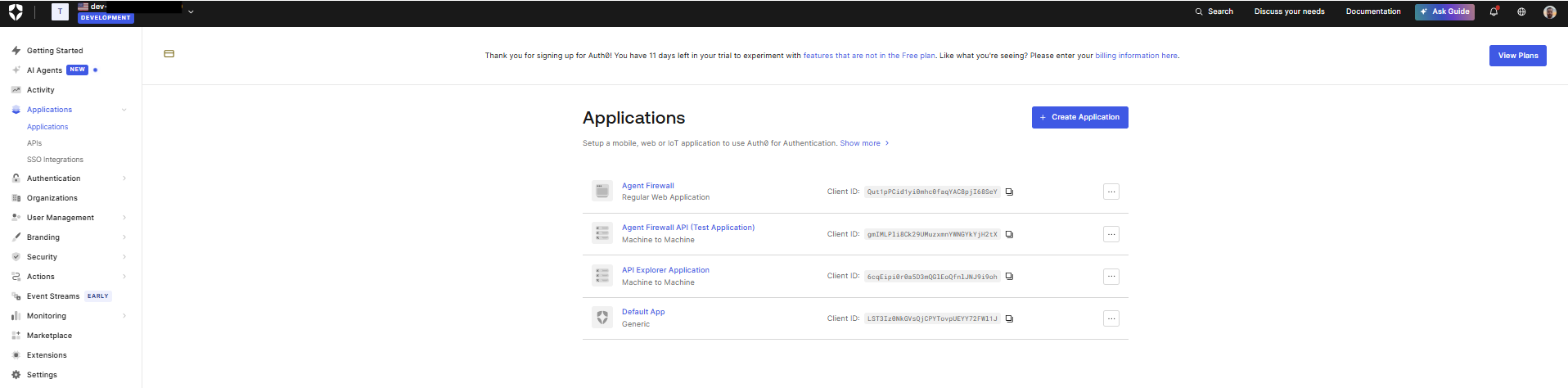Open features not in Free plan link
The image size is (1568, 388).
[869, 56]
